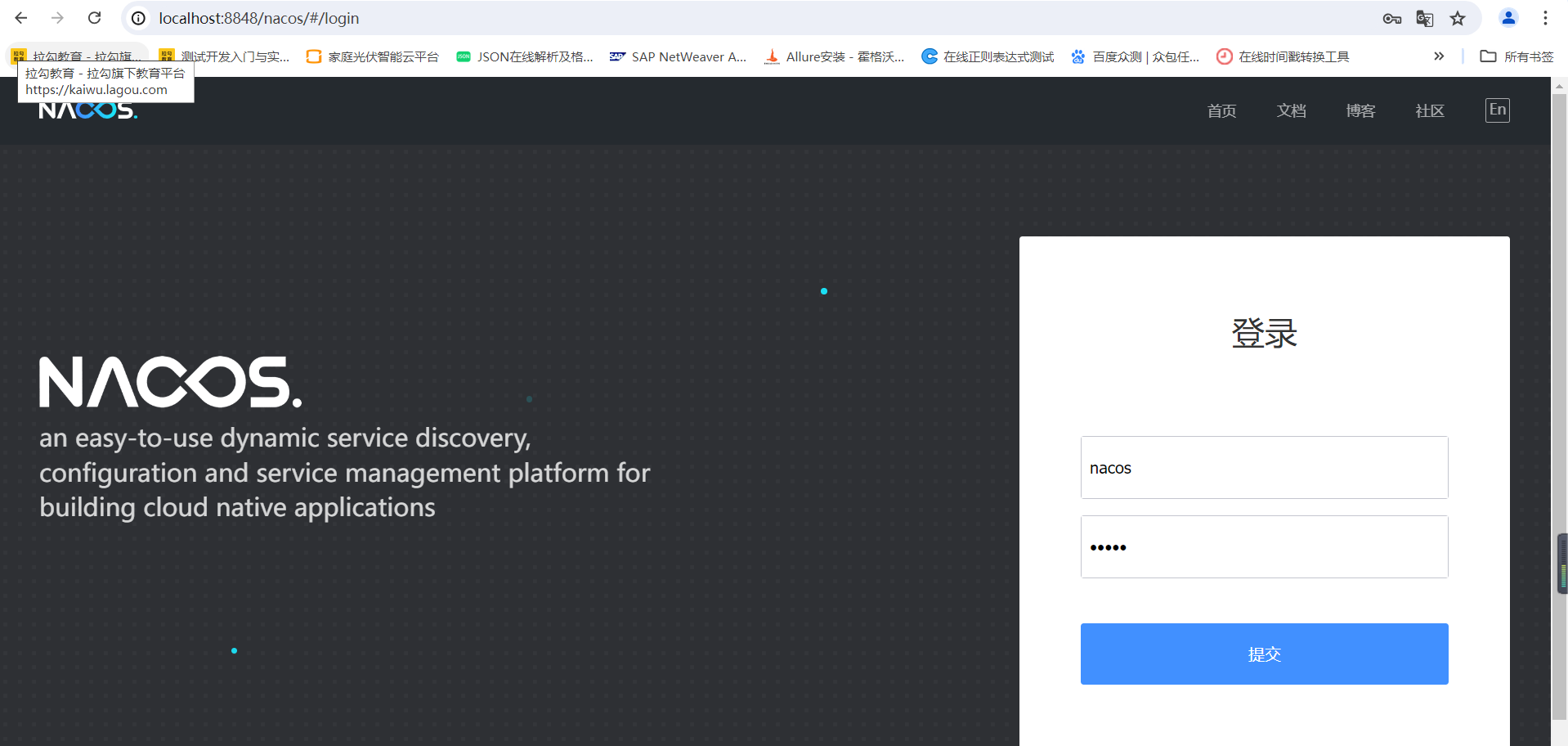
Task: Go back to the previous page
Action: click(x=21, y=18)
